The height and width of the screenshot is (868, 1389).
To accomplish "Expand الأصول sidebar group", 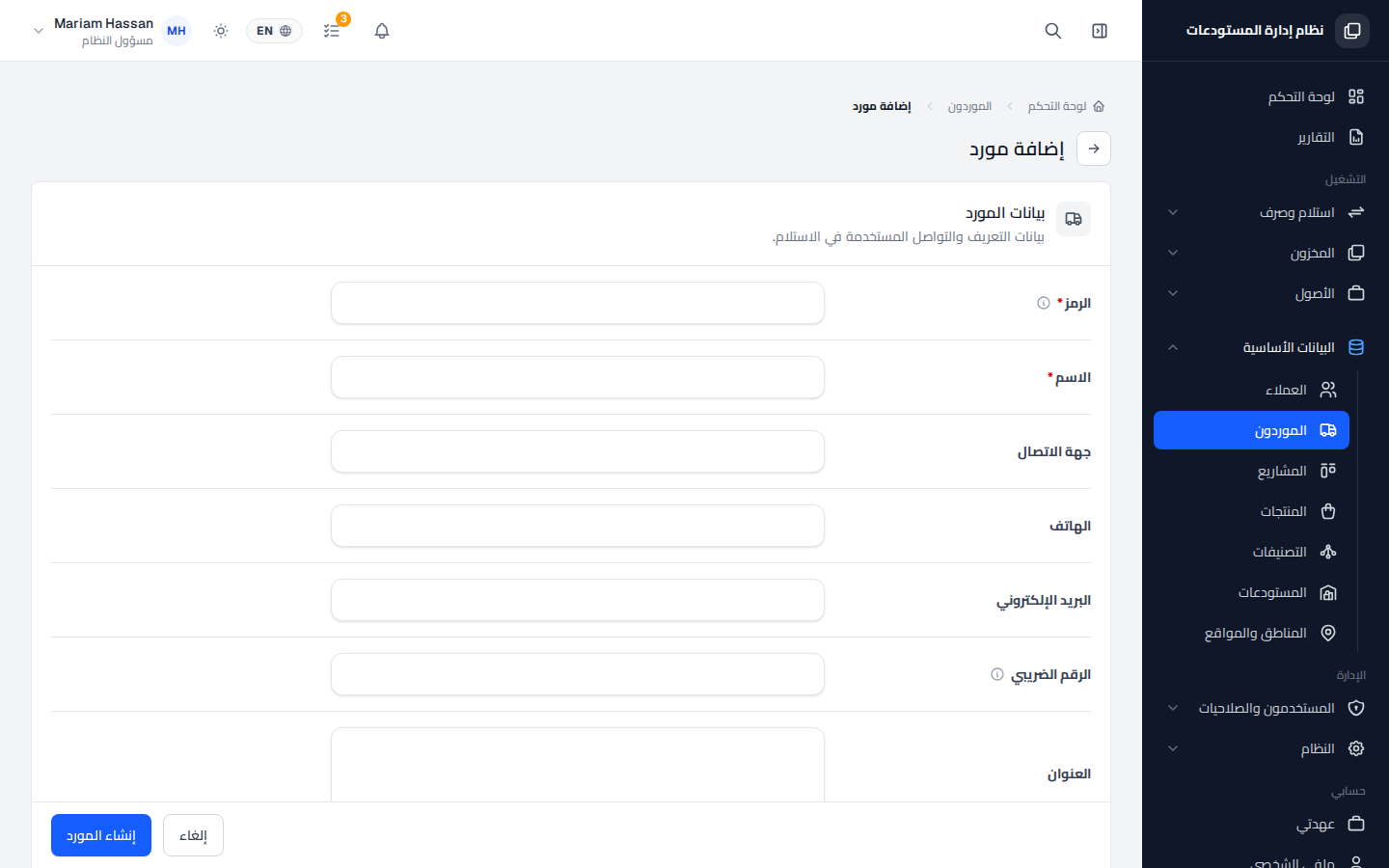I will 1266,293.
